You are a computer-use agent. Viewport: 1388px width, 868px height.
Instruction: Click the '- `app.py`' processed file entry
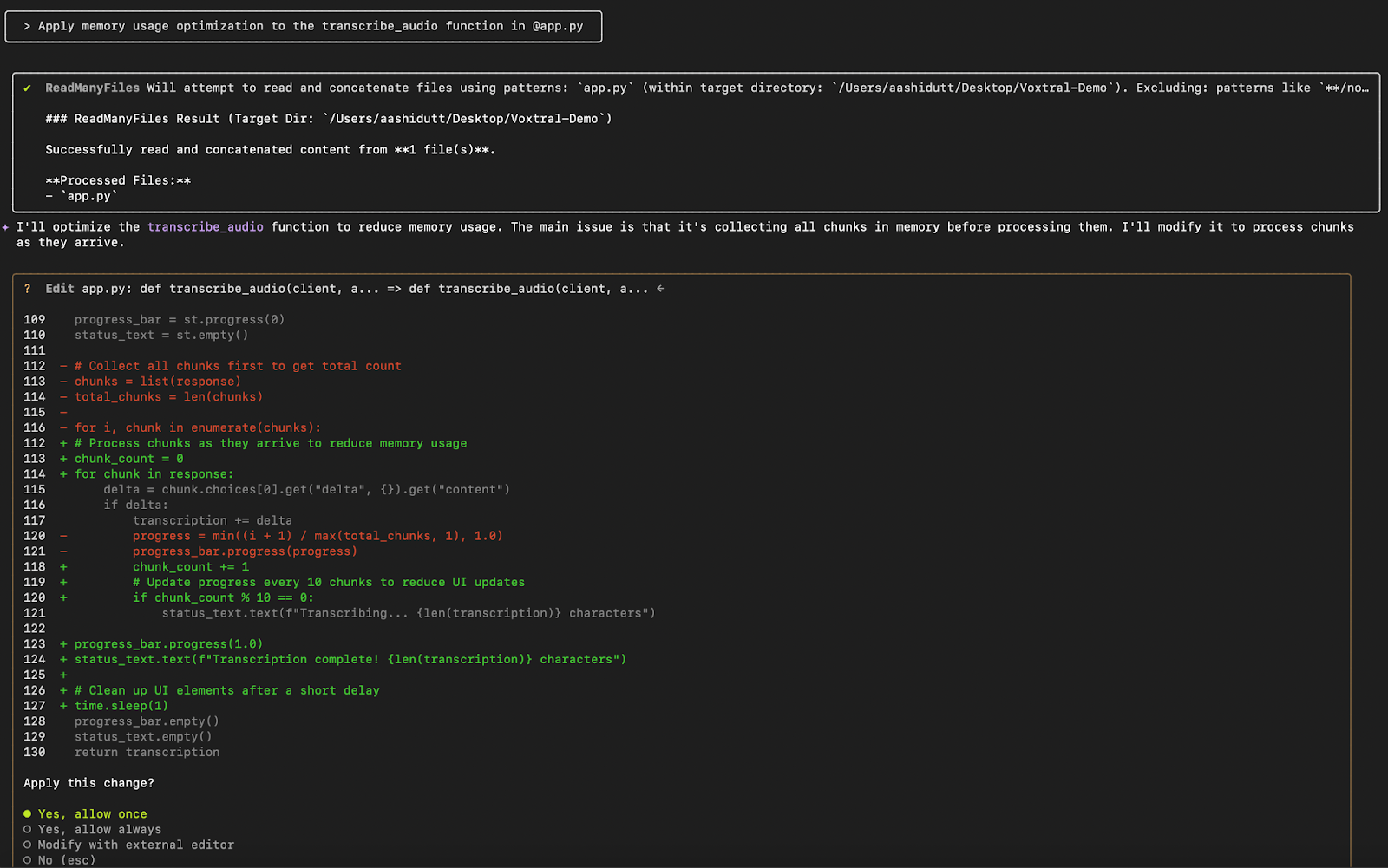click(x=82, y=196)
